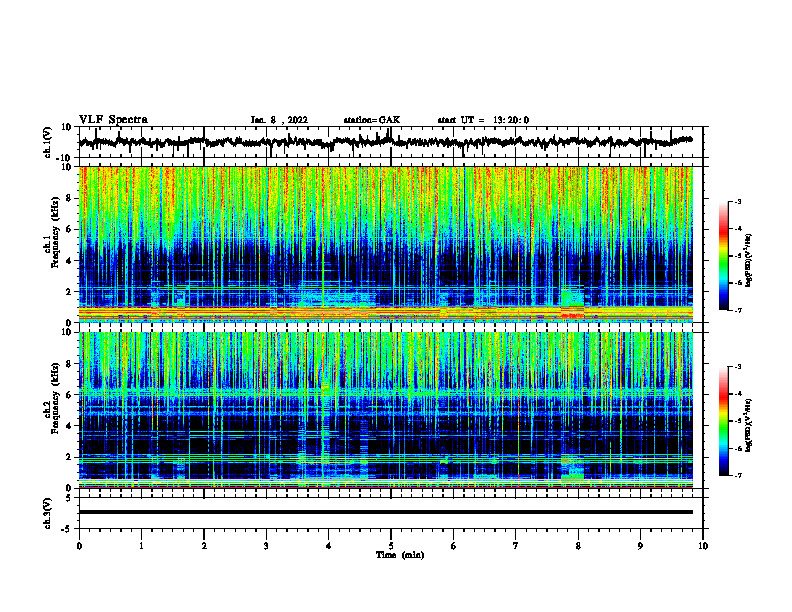The height and width of the screenshot is (612, 792).
Task: Click the "ch.1(V)" waveform axis label
Action: click(48, 142)
